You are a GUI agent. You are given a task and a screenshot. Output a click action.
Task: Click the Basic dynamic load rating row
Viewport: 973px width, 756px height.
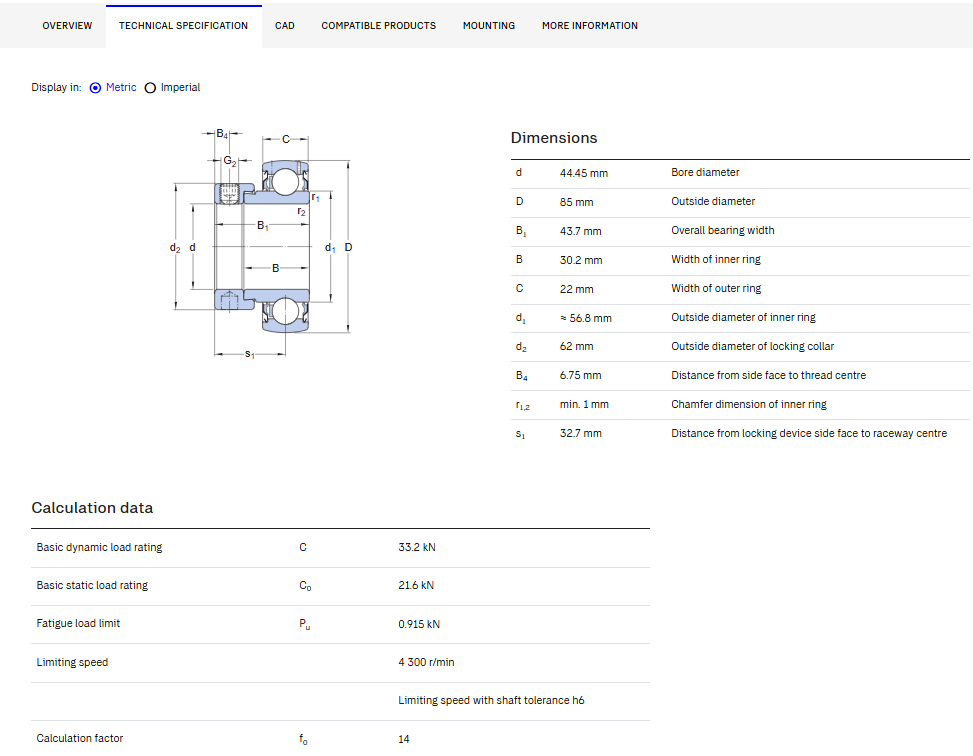pyautogui.click(x=341, y=548)
